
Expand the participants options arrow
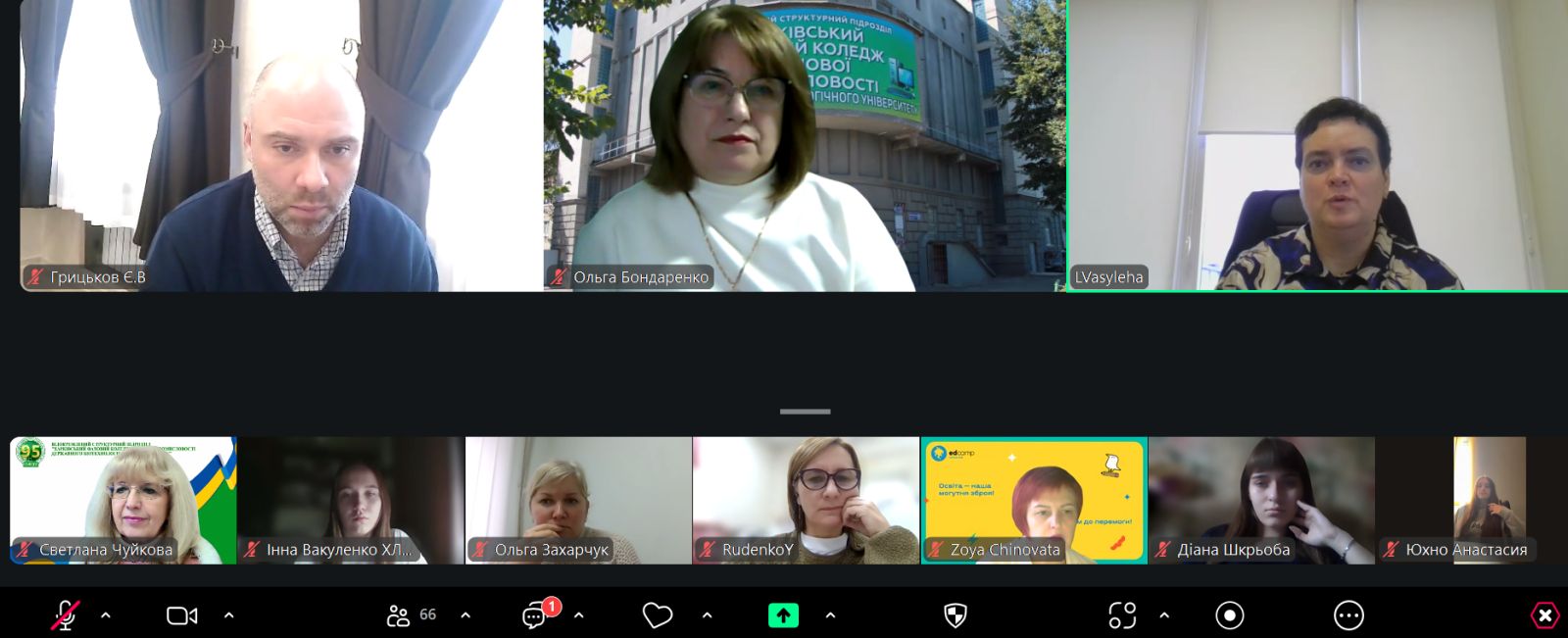pyautogui.click(x=465, y=615)
